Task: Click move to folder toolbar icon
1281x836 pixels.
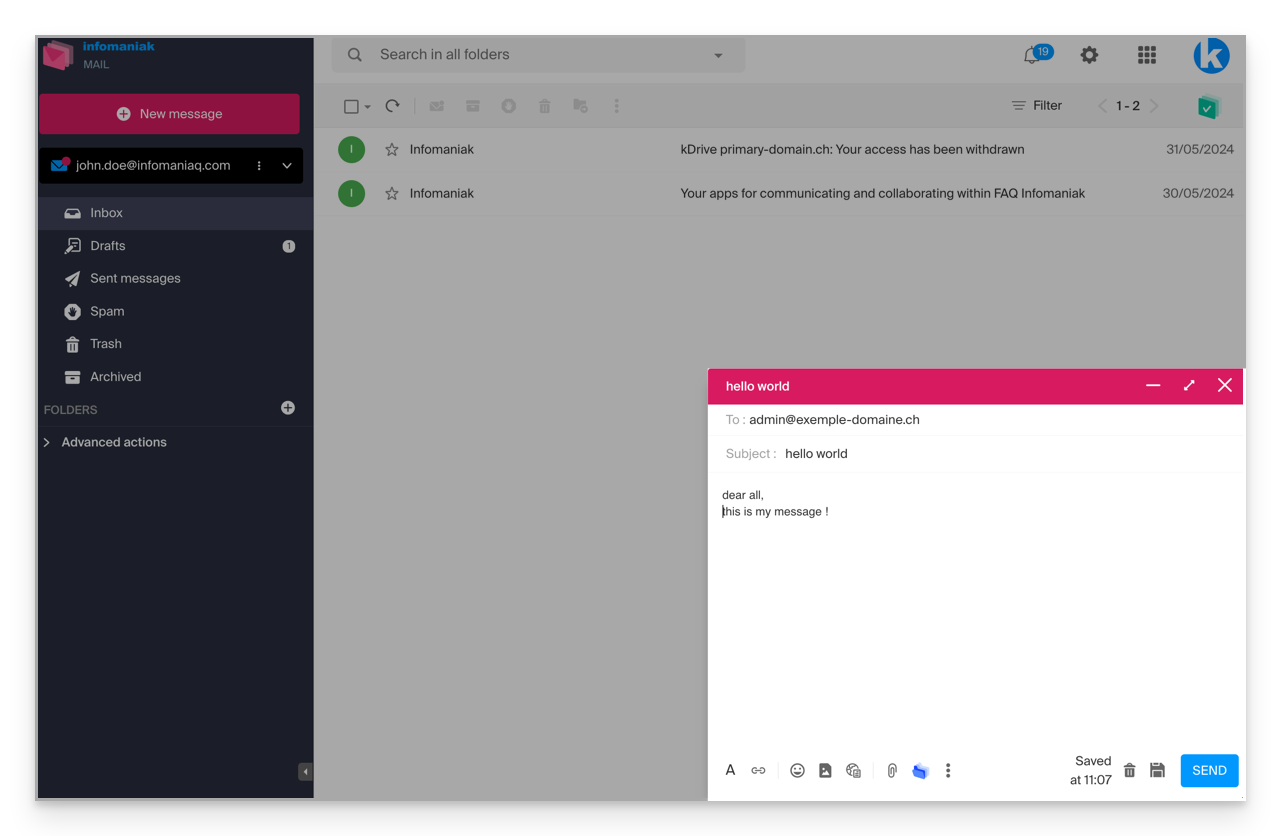Action: (x=580, y=106)
